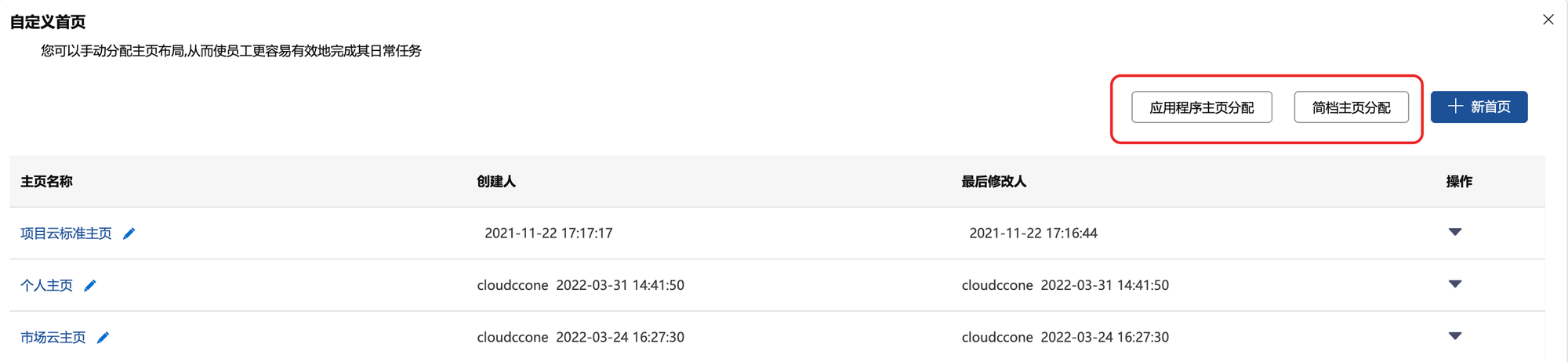This screenshot has height=362, width=1568.
Task: Click edit pencil next to 市场云主页
Action: click(103, 338)
